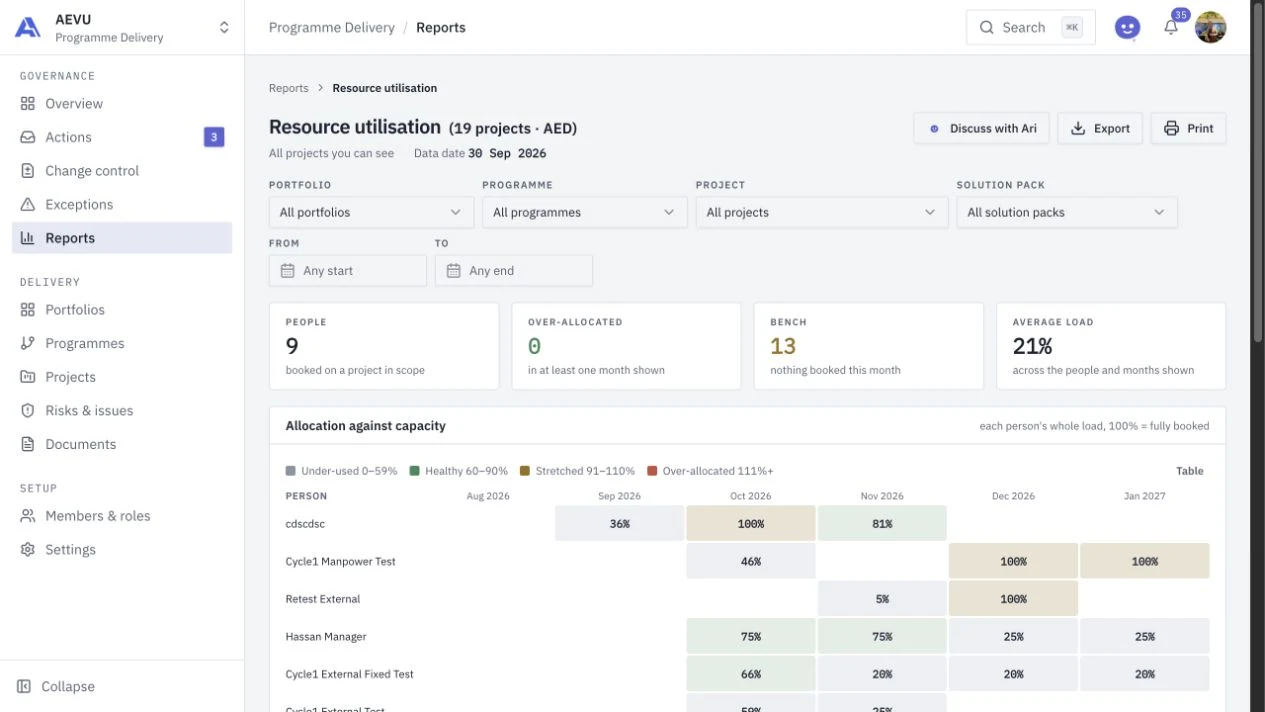Open Documents in sidebar
The width and height of the screenshot is (1265, 712).
tap(122, 444)
